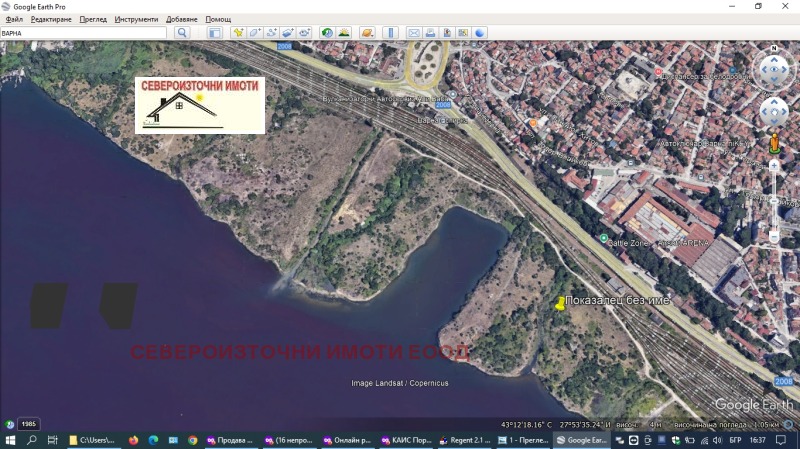Click the БГР language indicator
800x449 pixels.
pyautogui.click(x=735, y=440)
